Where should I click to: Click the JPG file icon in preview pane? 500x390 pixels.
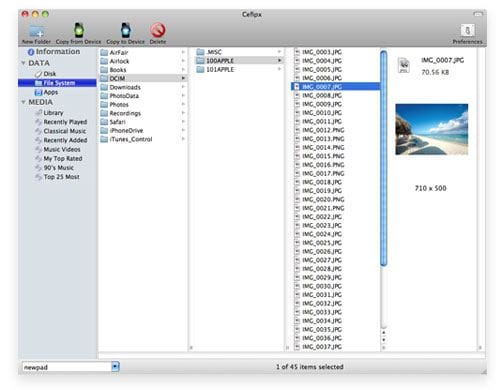coord(404,65)
